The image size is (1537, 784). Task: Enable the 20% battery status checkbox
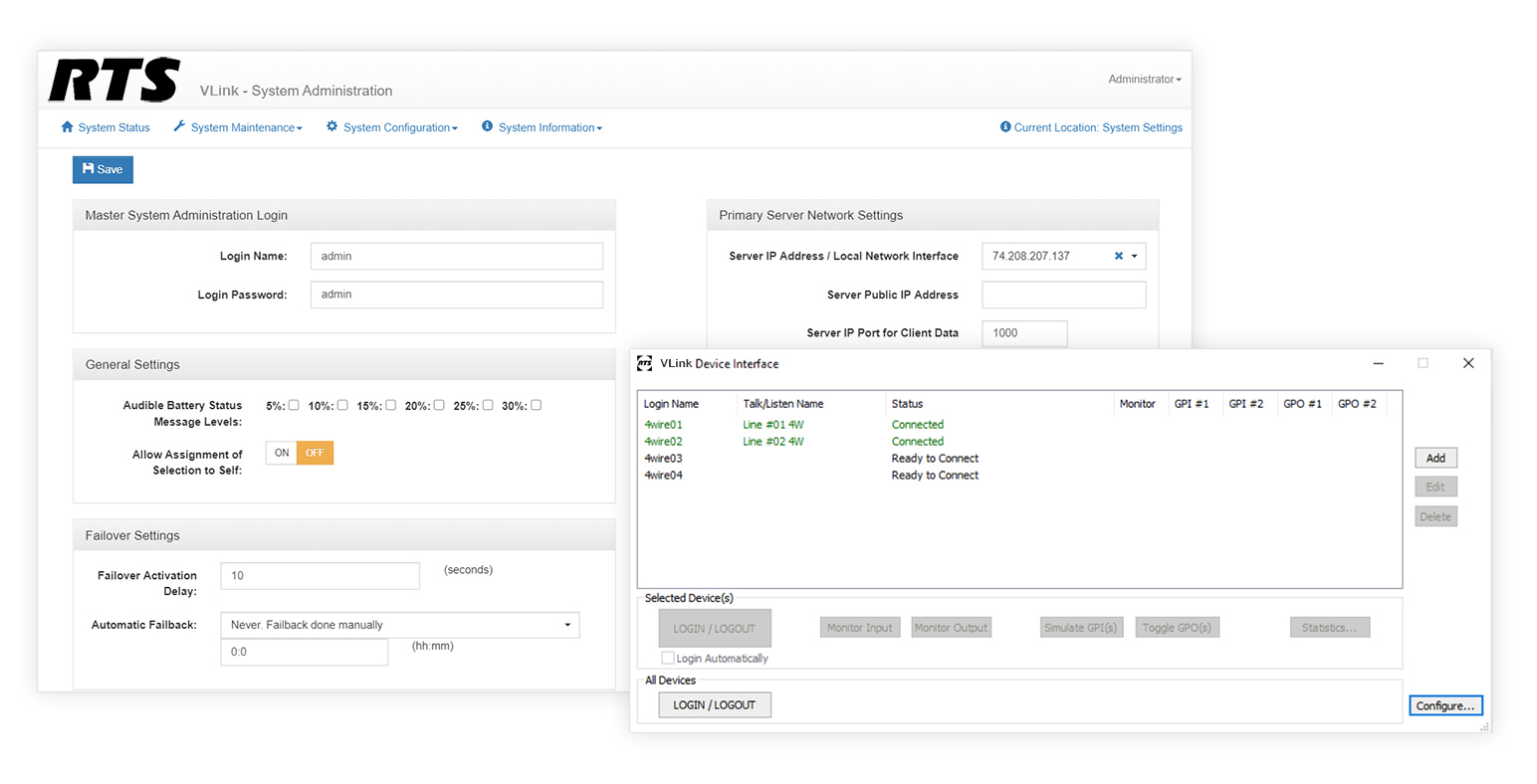(439, 405)
